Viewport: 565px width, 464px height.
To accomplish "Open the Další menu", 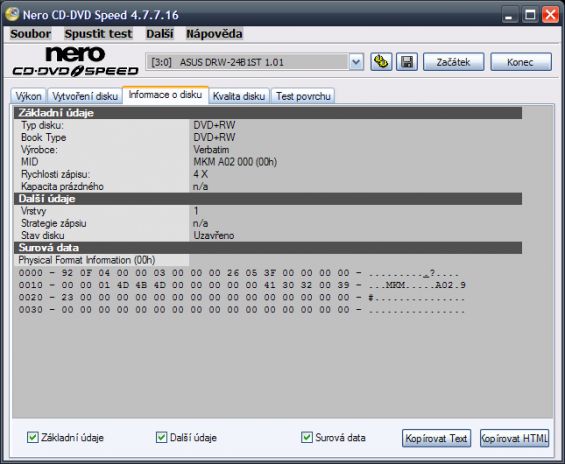I will [160, 34].
